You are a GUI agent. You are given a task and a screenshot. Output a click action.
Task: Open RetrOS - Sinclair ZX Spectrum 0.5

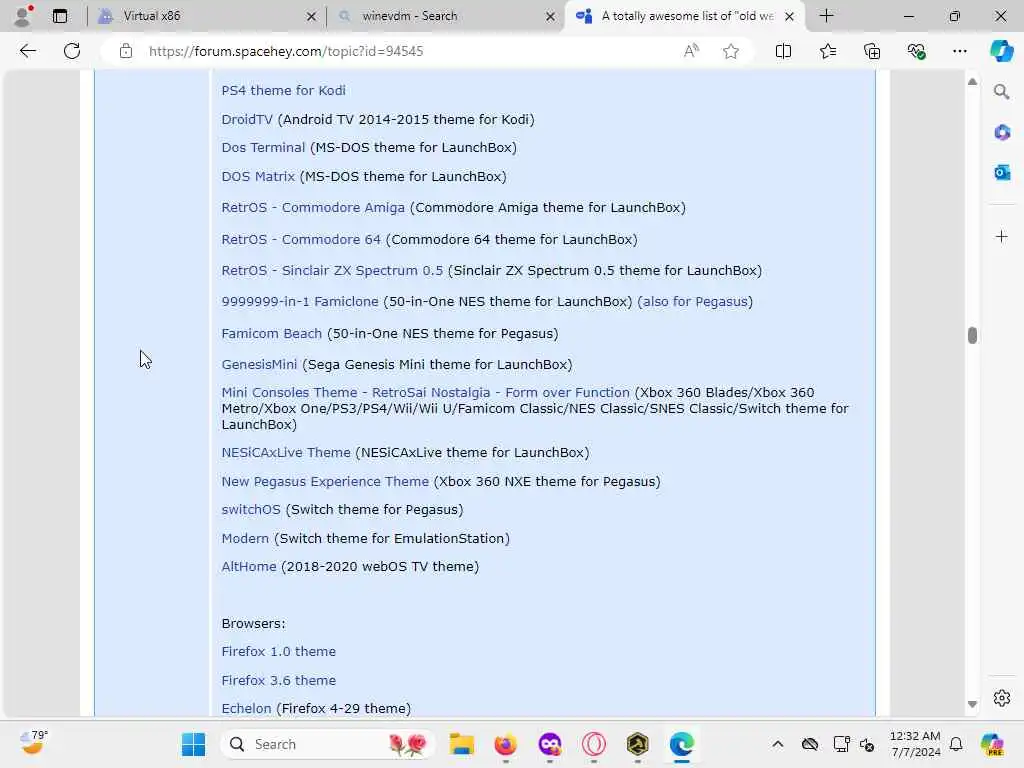click(x=332, y=270)
